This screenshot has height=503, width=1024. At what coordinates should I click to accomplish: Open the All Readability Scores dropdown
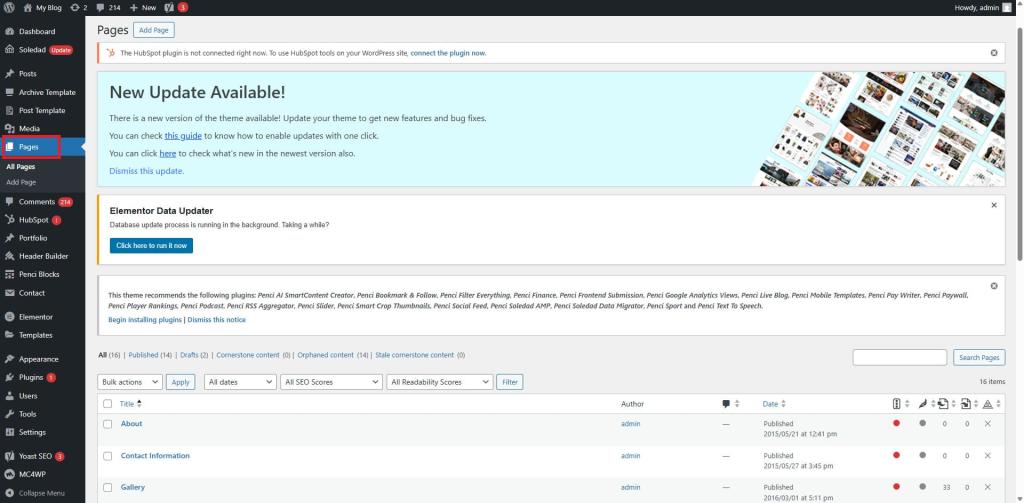tap(440, 382)
